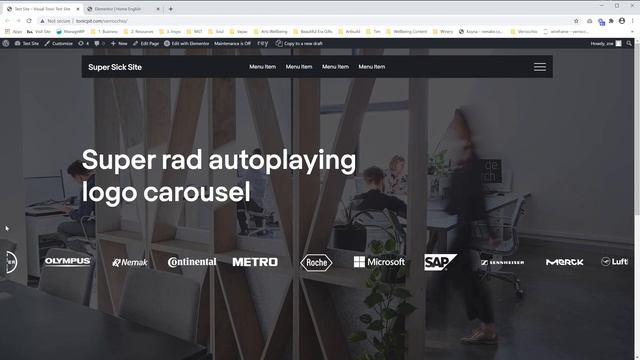
Task: Click the updates counter icon in admin bar
Action: [83, 43]
